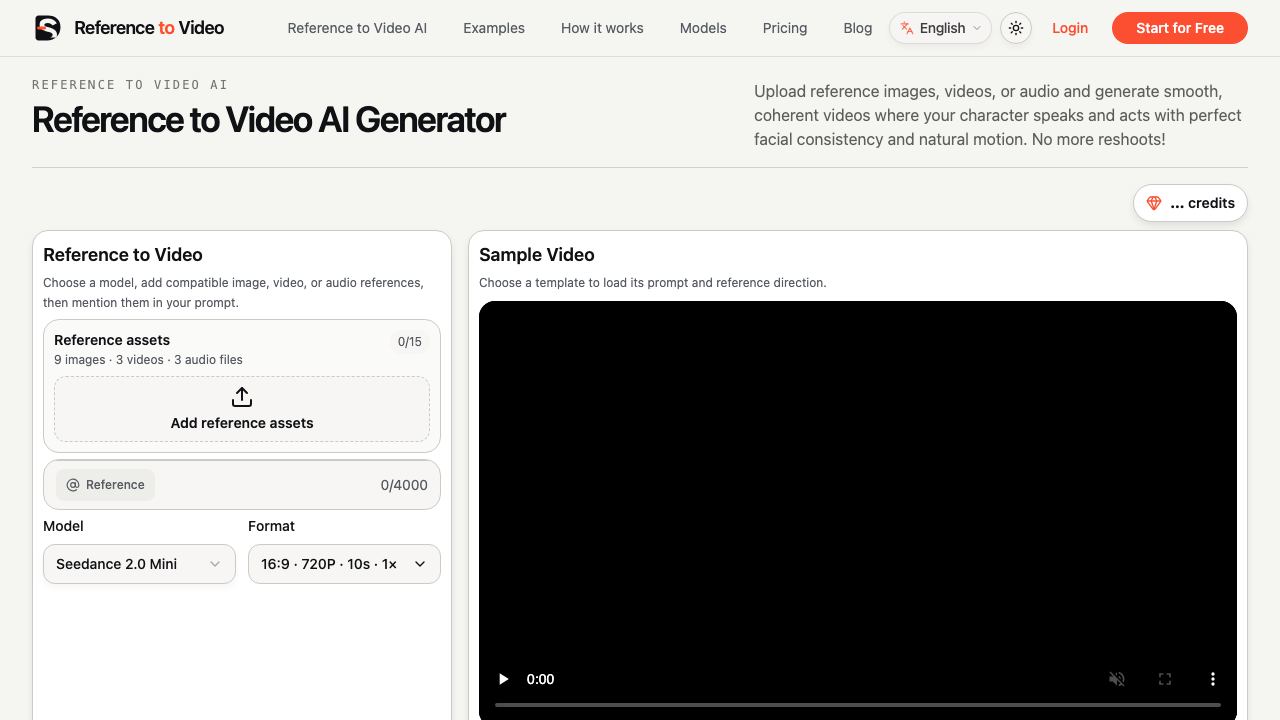Click the translate icon beside English
Screen dimensions: 1280x720
click(907, 28)
